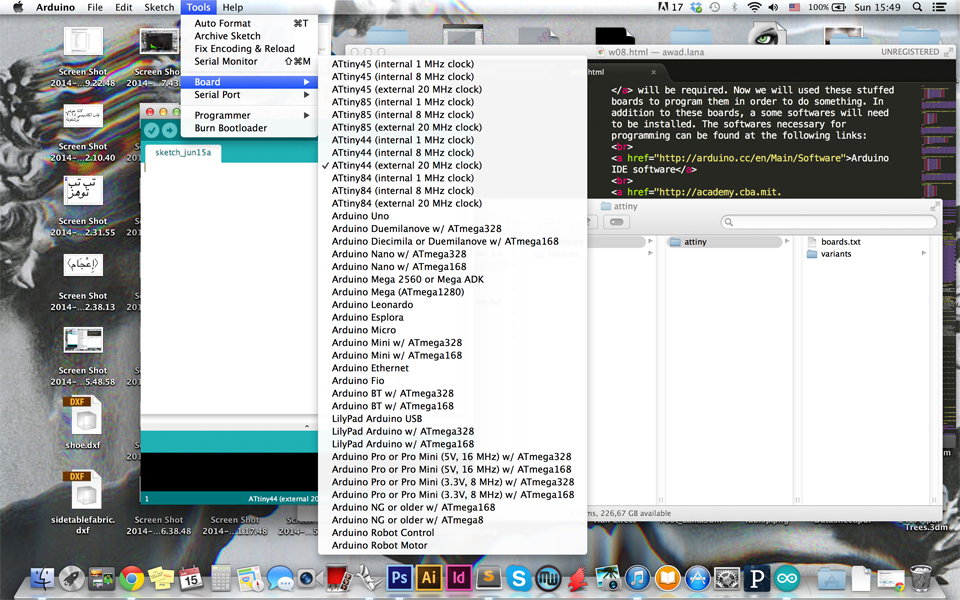Open the Arduino app icon in dock
Viewport: 960px width, 600px height.
(787, 579)
